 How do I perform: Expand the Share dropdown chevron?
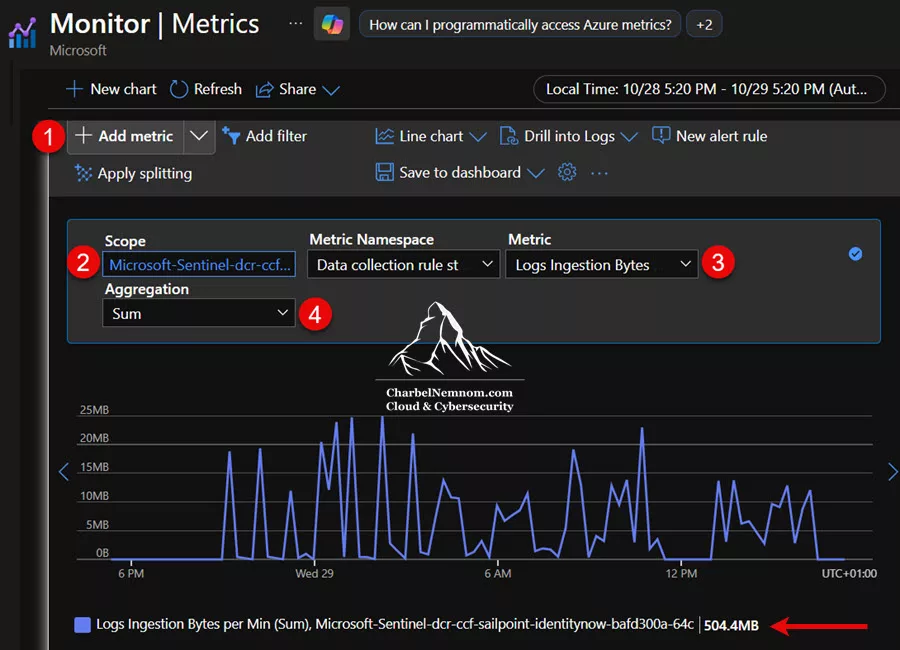point(331,90)
